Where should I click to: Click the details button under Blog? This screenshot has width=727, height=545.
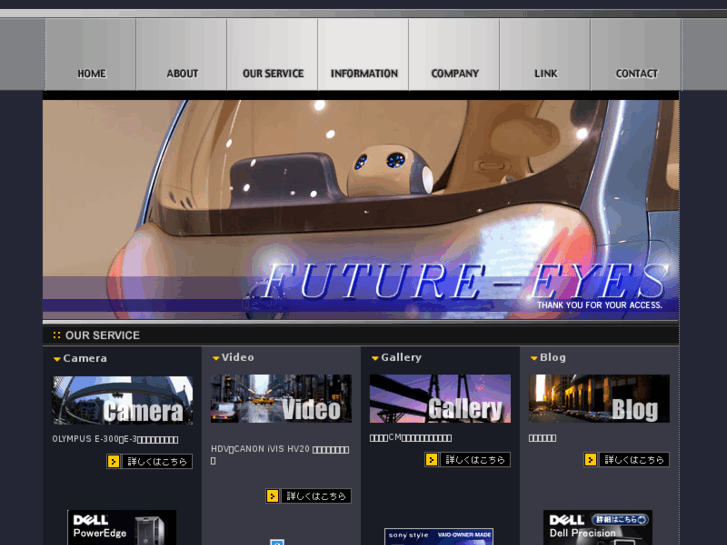click(626, 460)
